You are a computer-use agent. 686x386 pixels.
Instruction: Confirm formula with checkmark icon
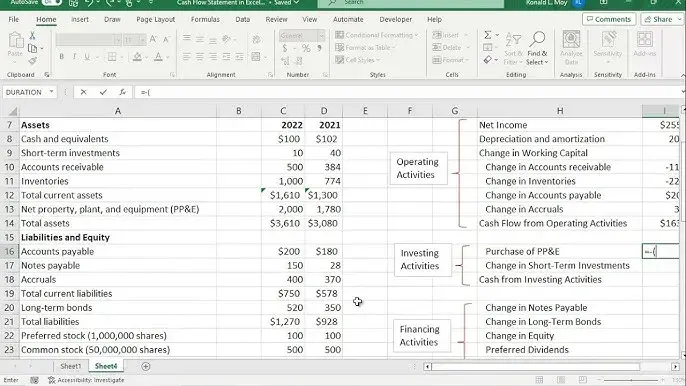103,92
